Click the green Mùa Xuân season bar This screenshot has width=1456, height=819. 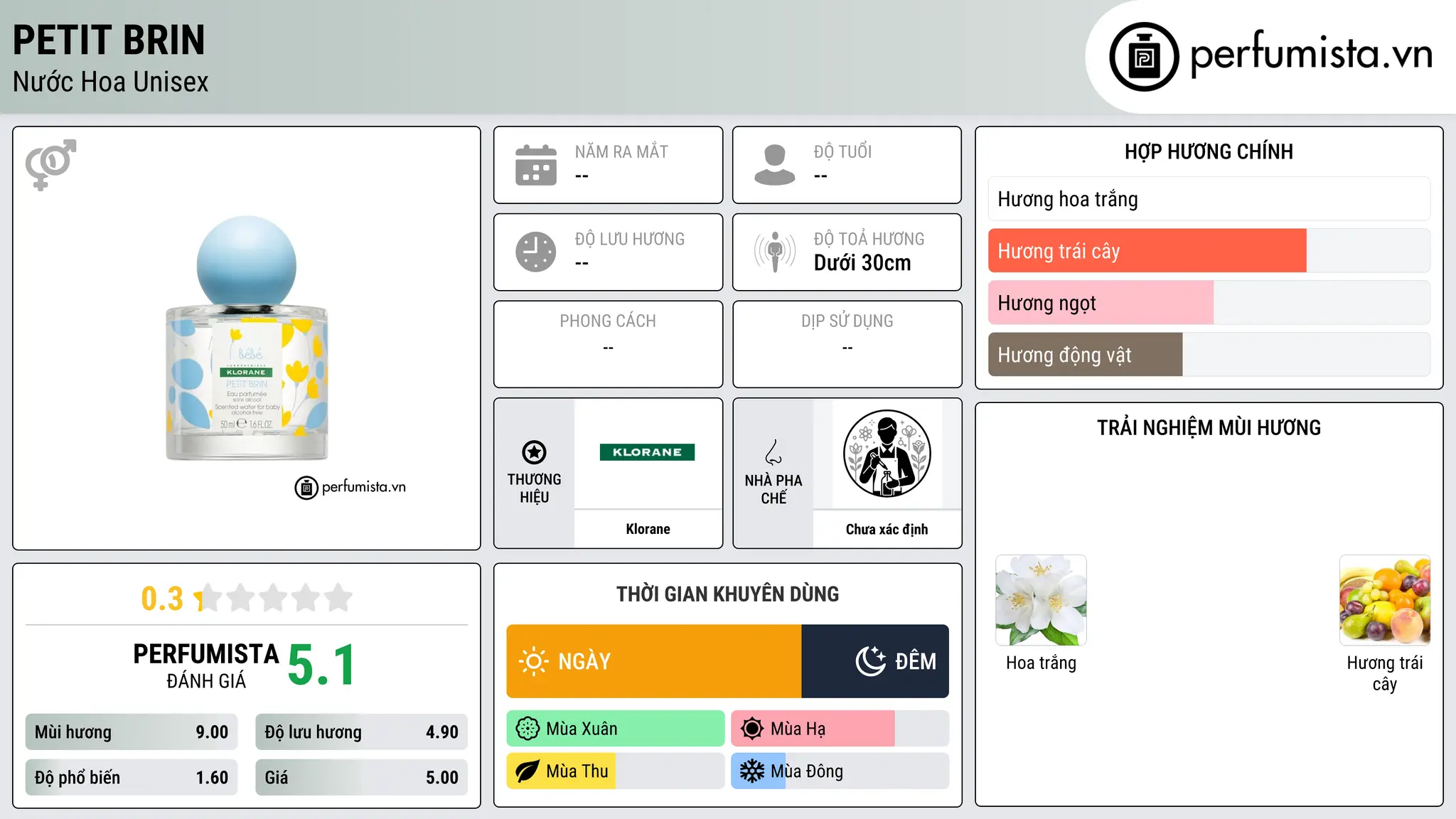[x=616, y=729]
